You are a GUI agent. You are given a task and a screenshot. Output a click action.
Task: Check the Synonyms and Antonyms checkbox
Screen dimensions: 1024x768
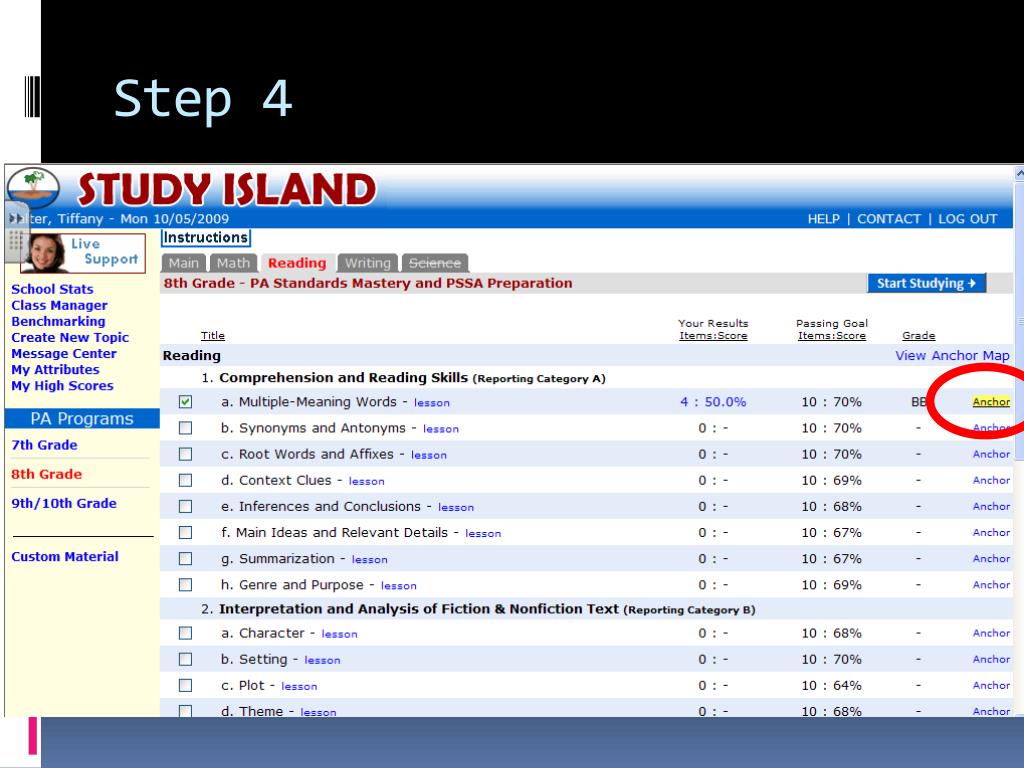[x=185, y=428]
